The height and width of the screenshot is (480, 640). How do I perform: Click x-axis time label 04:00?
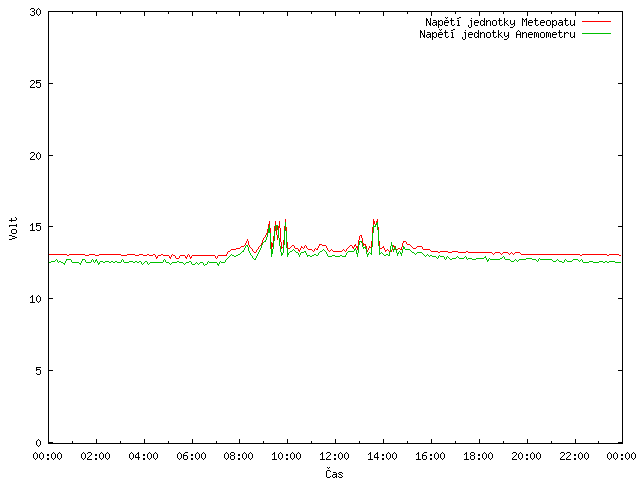pos(143,456)
